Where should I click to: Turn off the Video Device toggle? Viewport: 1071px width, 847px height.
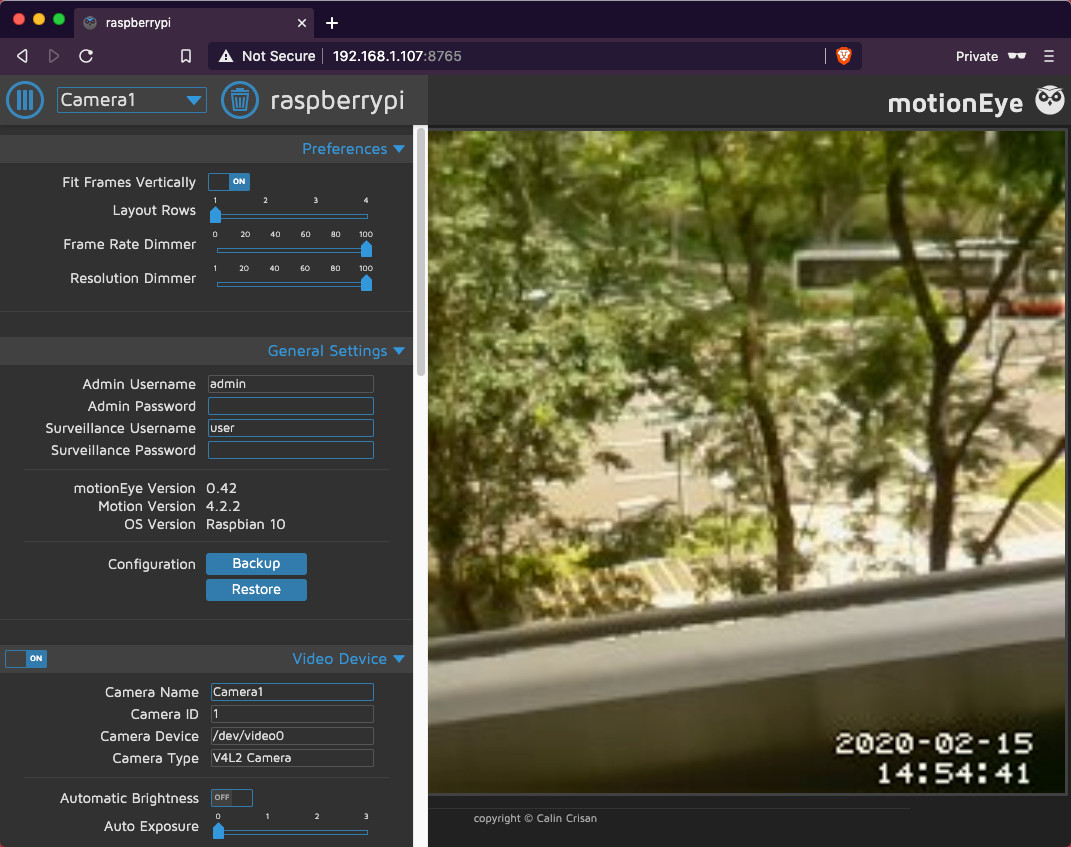point(25,658)
